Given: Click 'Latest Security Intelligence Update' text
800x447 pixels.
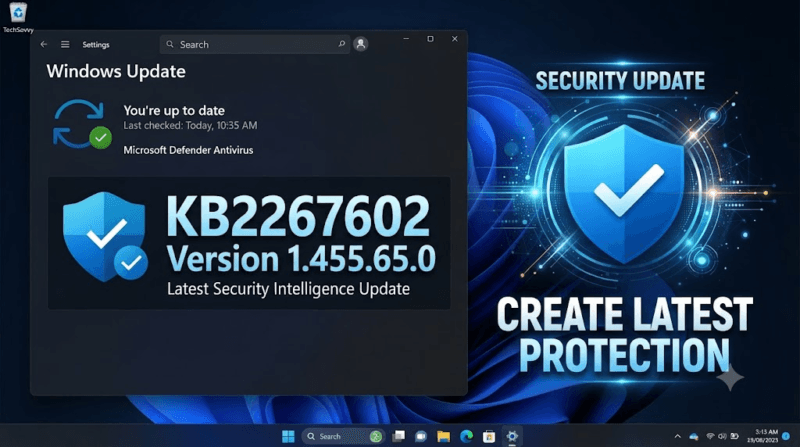Looking at the screenshot, I should (288, 289).
